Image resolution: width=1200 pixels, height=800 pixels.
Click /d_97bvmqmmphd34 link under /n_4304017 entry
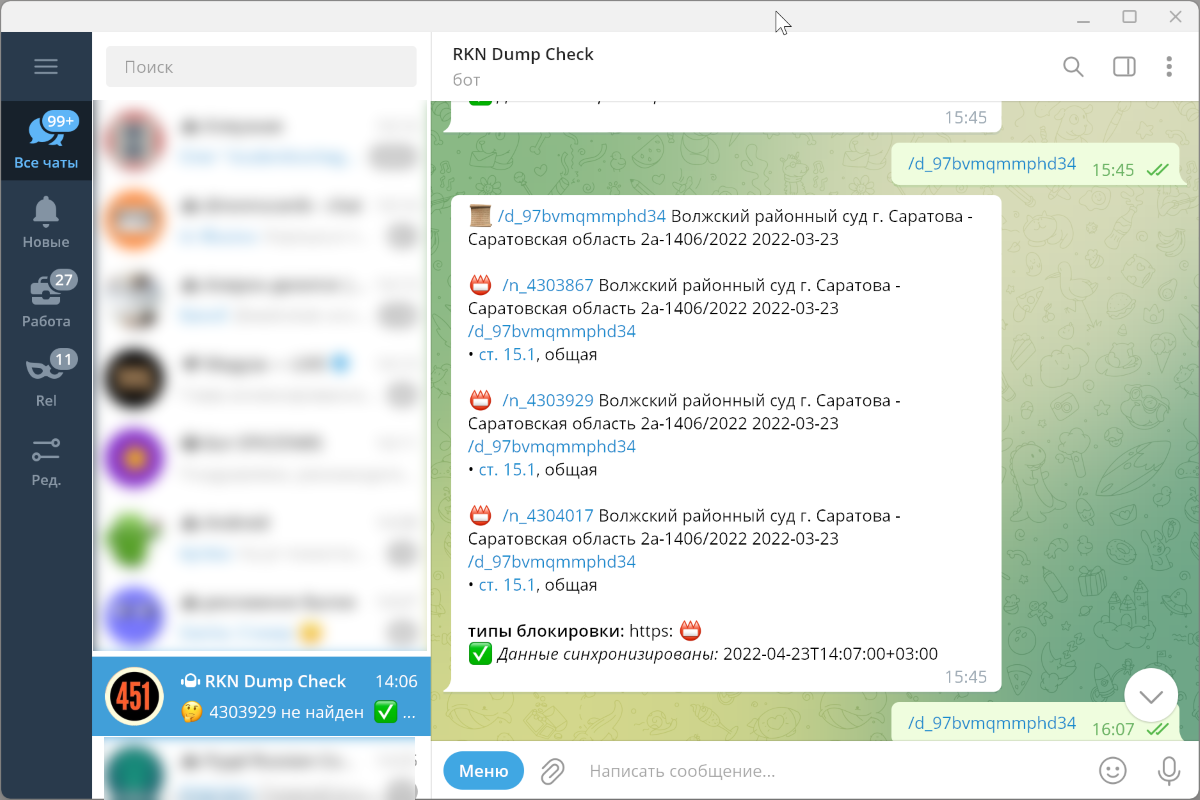pyautogui.click(x=552, y=562)
